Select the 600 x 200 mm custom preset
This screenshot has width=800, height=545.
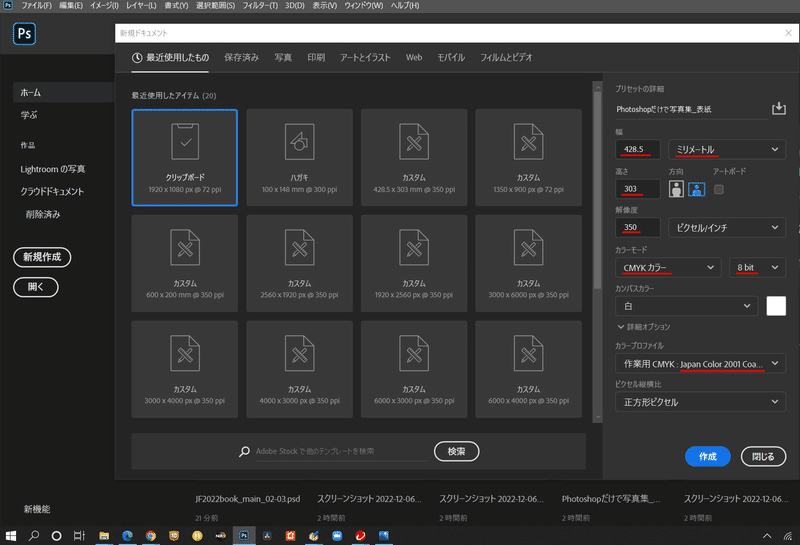(x=185, y=263)
